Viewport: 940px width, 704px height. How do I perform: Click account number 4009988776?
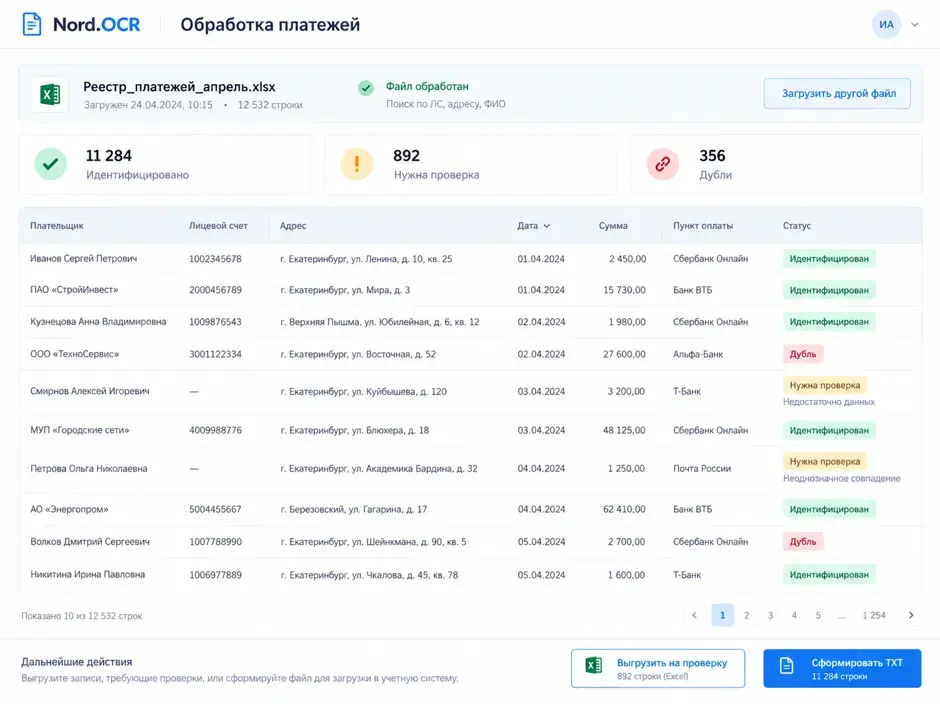(x=215, y=430)
